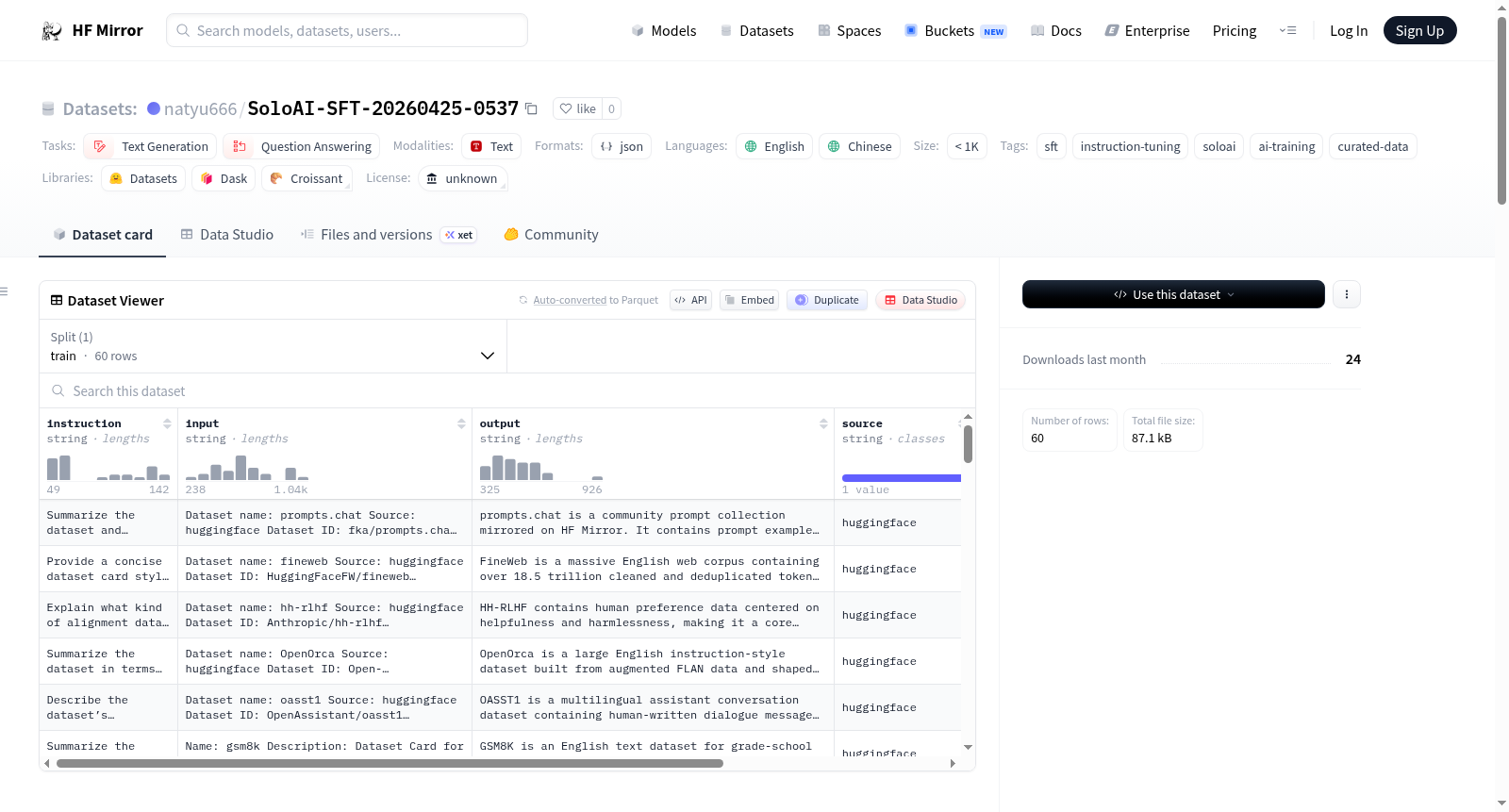
Task: Open the HF Mirror home logo
Action: [x=92, y=30]
